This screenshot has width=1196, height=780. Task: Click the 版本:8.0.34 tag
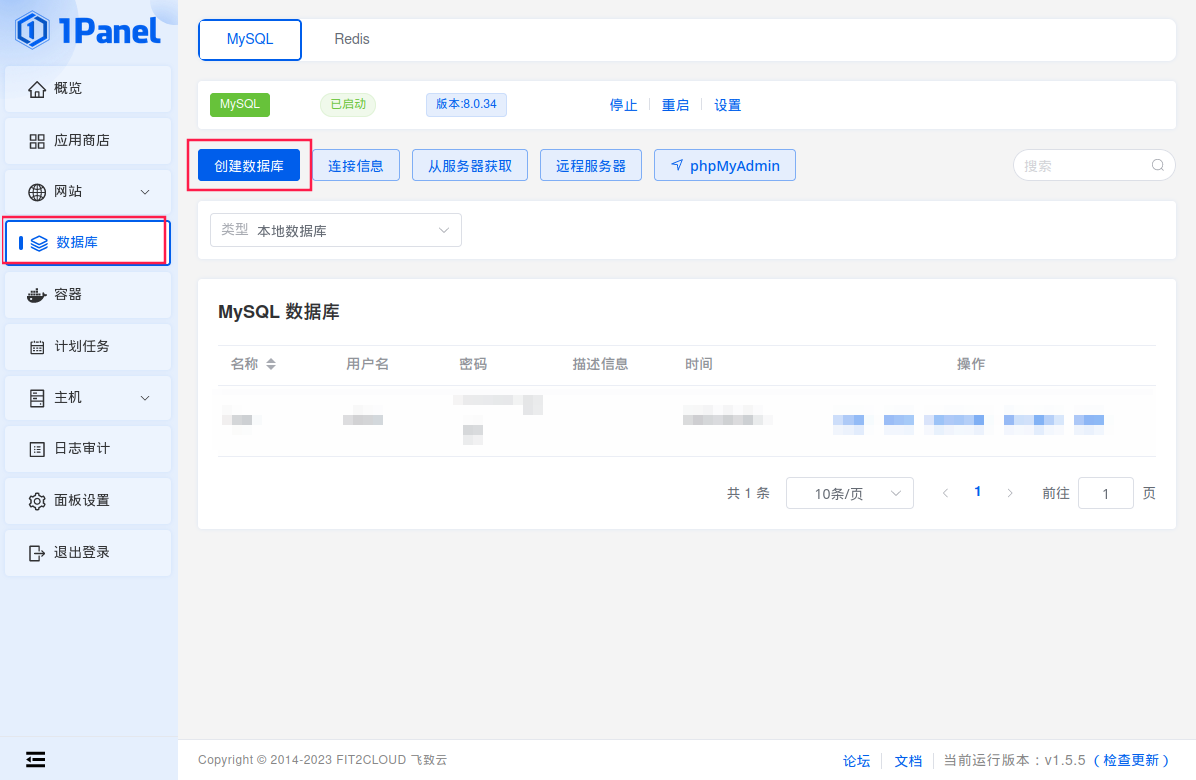click(x=466, y=104)
